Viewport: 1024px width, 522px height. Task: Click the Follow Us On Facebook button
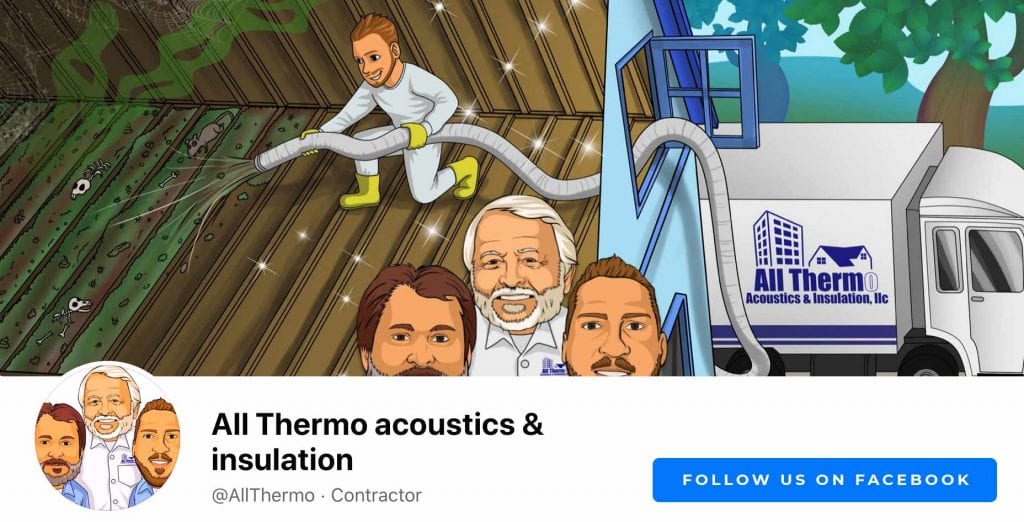click(x=824, y=480)
